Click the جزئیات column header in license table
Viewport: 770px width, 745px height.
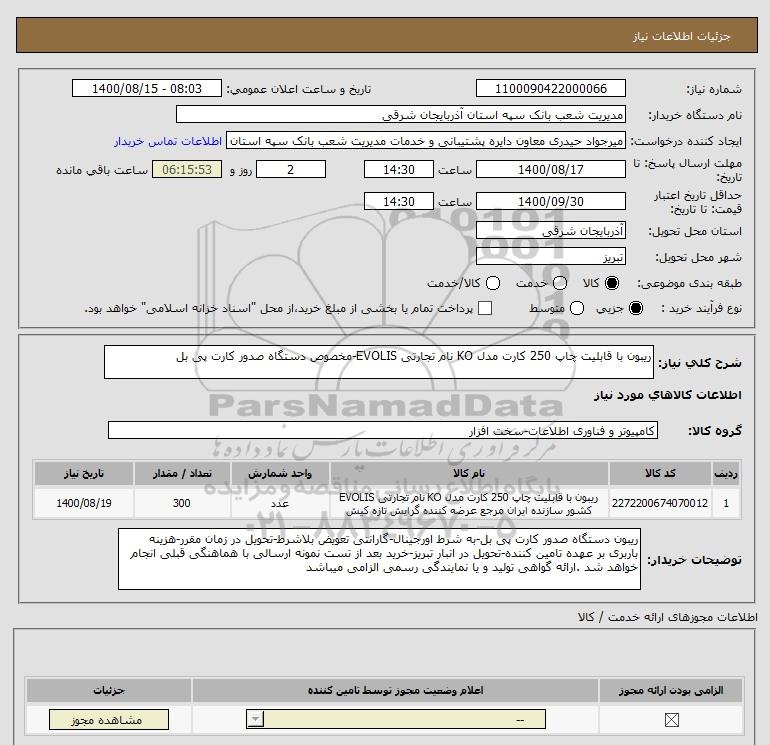point(109,690)
